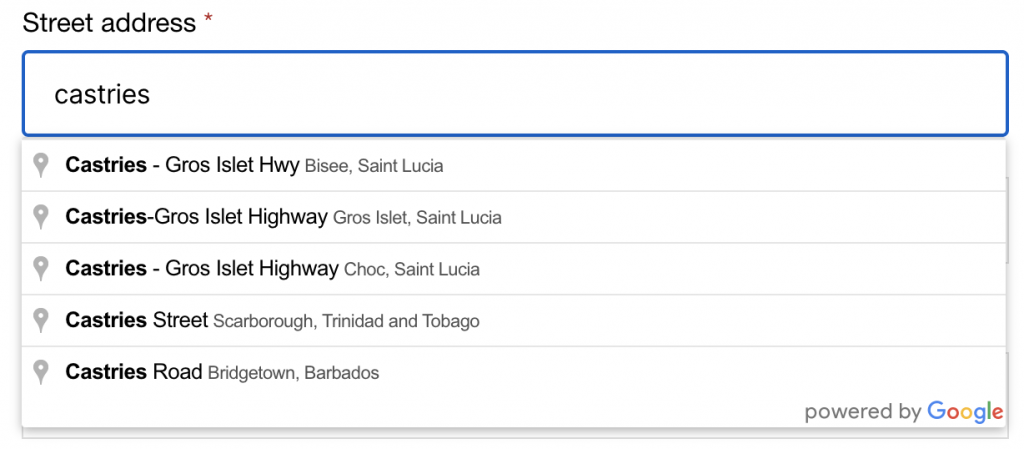Click the Street address label
1024x449 pixels.
pos(109,23)
